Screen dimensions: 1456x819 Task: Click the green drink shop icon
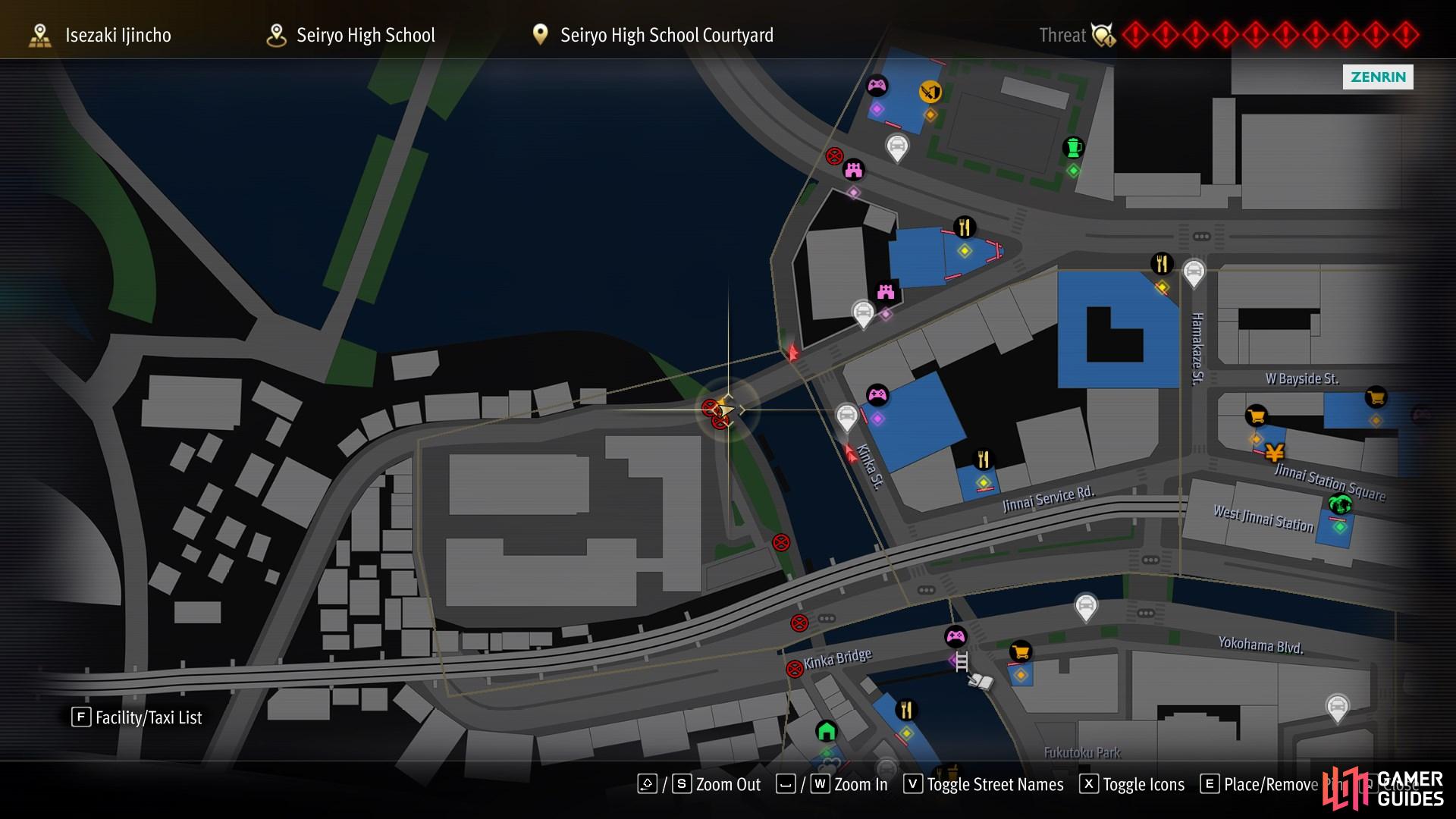click(x=1073, y=147)
